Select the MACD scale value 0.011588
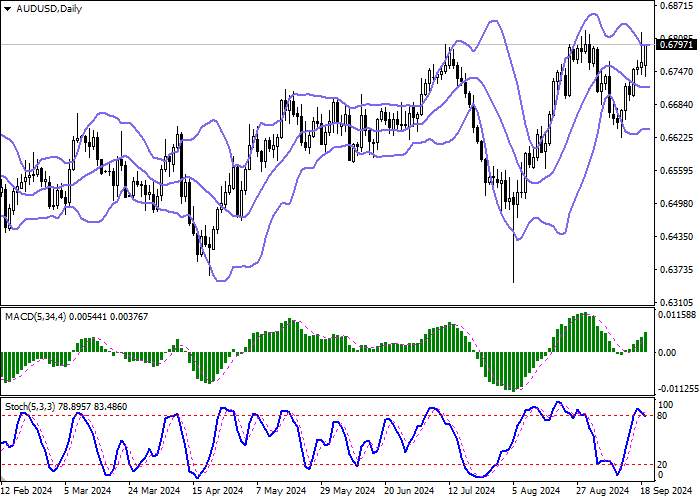Viewport: 700px width, 500px height. (x=678, y=315)
